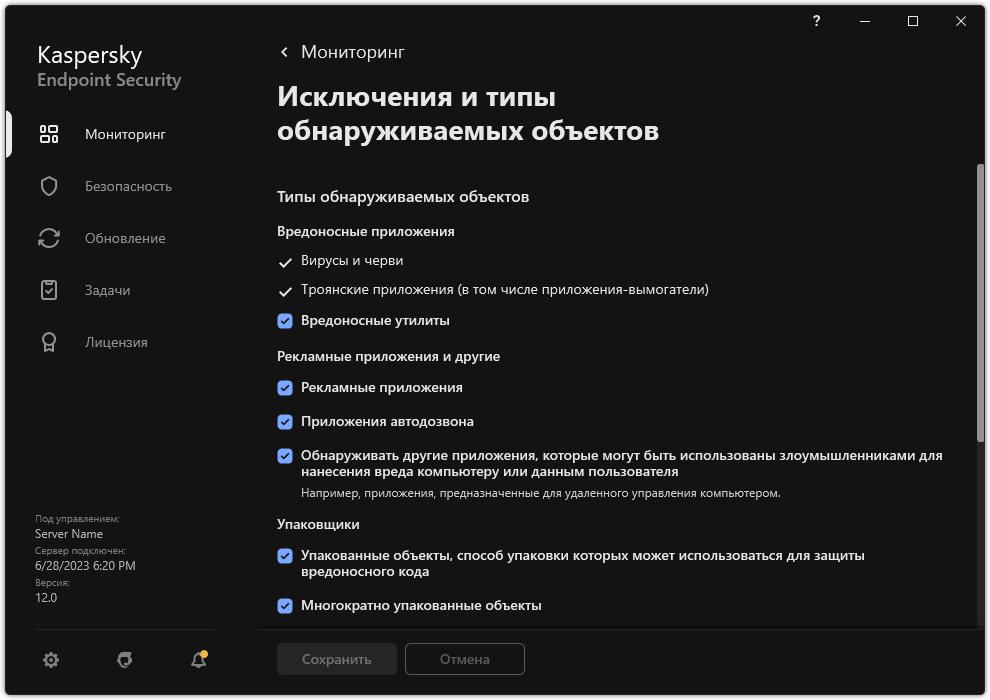The height and width of the screenshot is (700, 990).
Task: Select the Безопасность shield icon
Action: pyautogui.click(x=49, y=186)
